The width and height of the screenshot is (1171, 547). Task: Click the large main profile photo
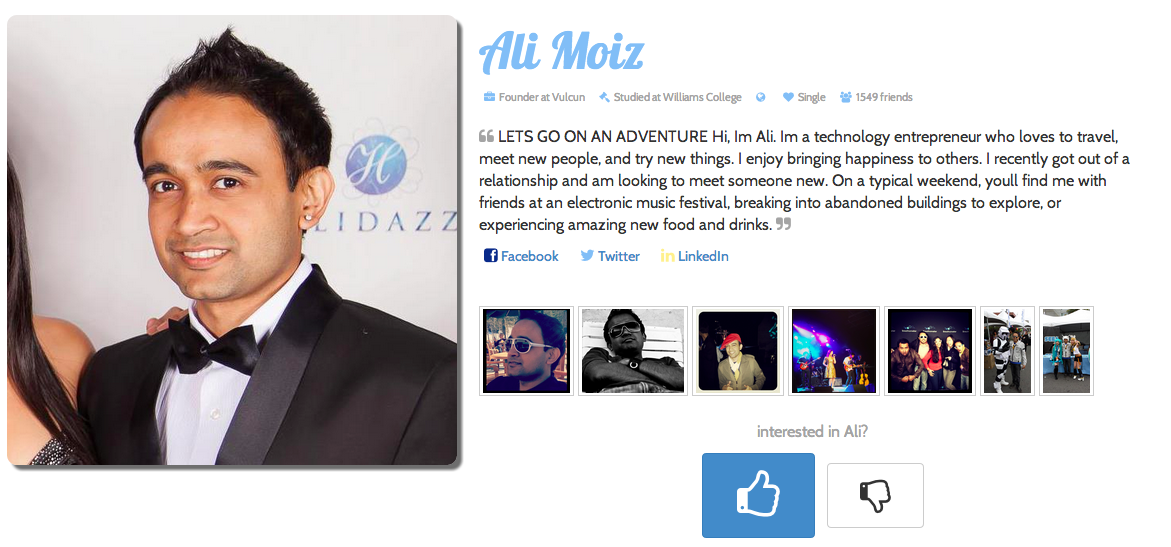click(232, 240)
